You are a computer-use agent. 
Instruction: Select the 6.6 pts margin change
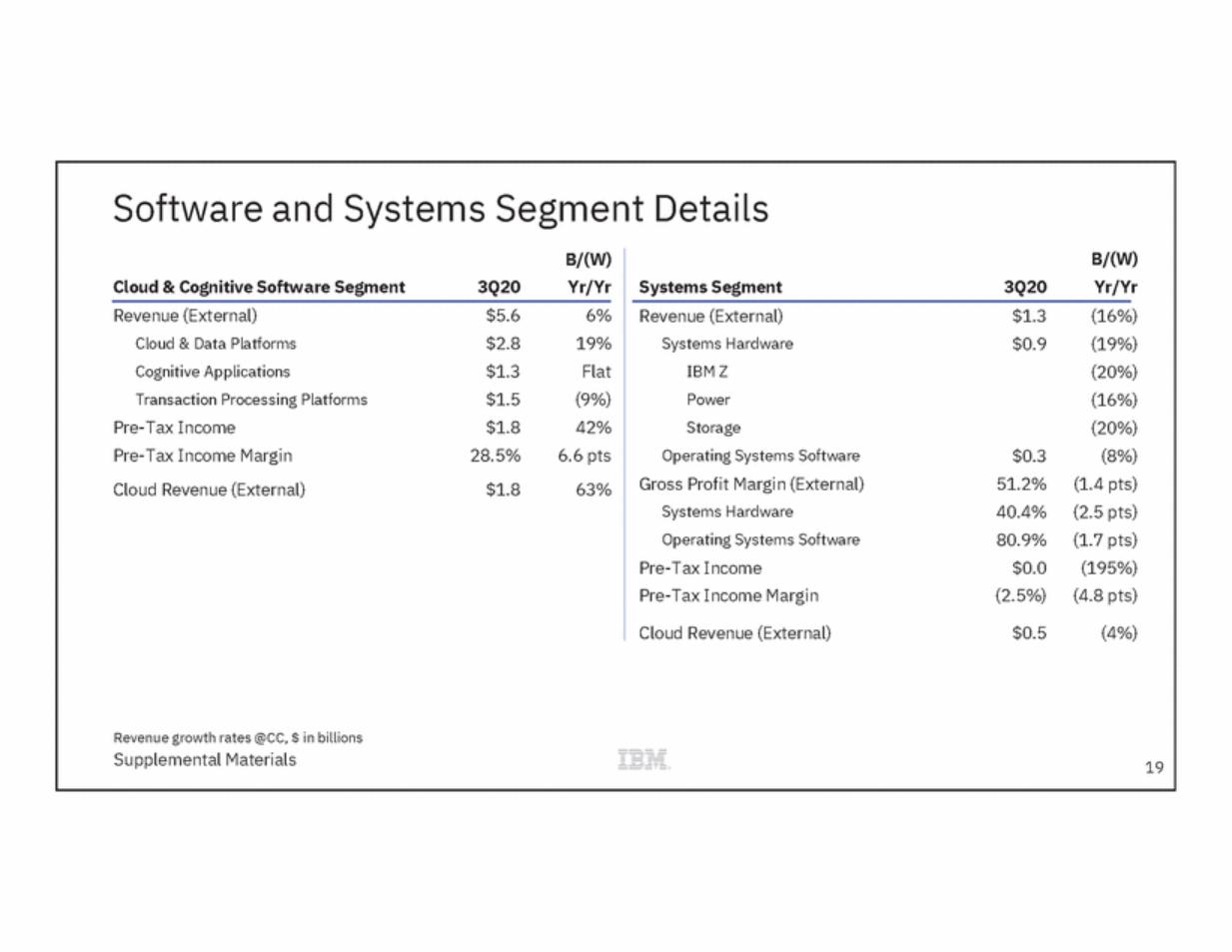(x=585, y=456)
